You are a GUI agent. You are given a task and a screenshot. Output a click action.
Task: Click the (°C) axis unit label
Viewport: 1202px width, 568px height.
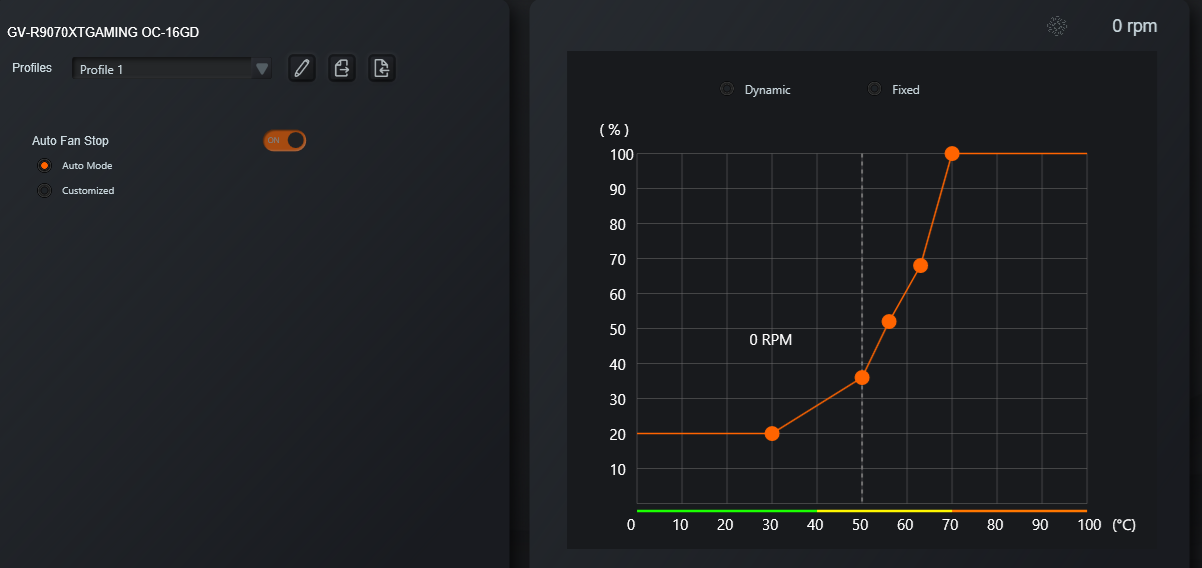pyautogui.click(x=1124, y=525)
